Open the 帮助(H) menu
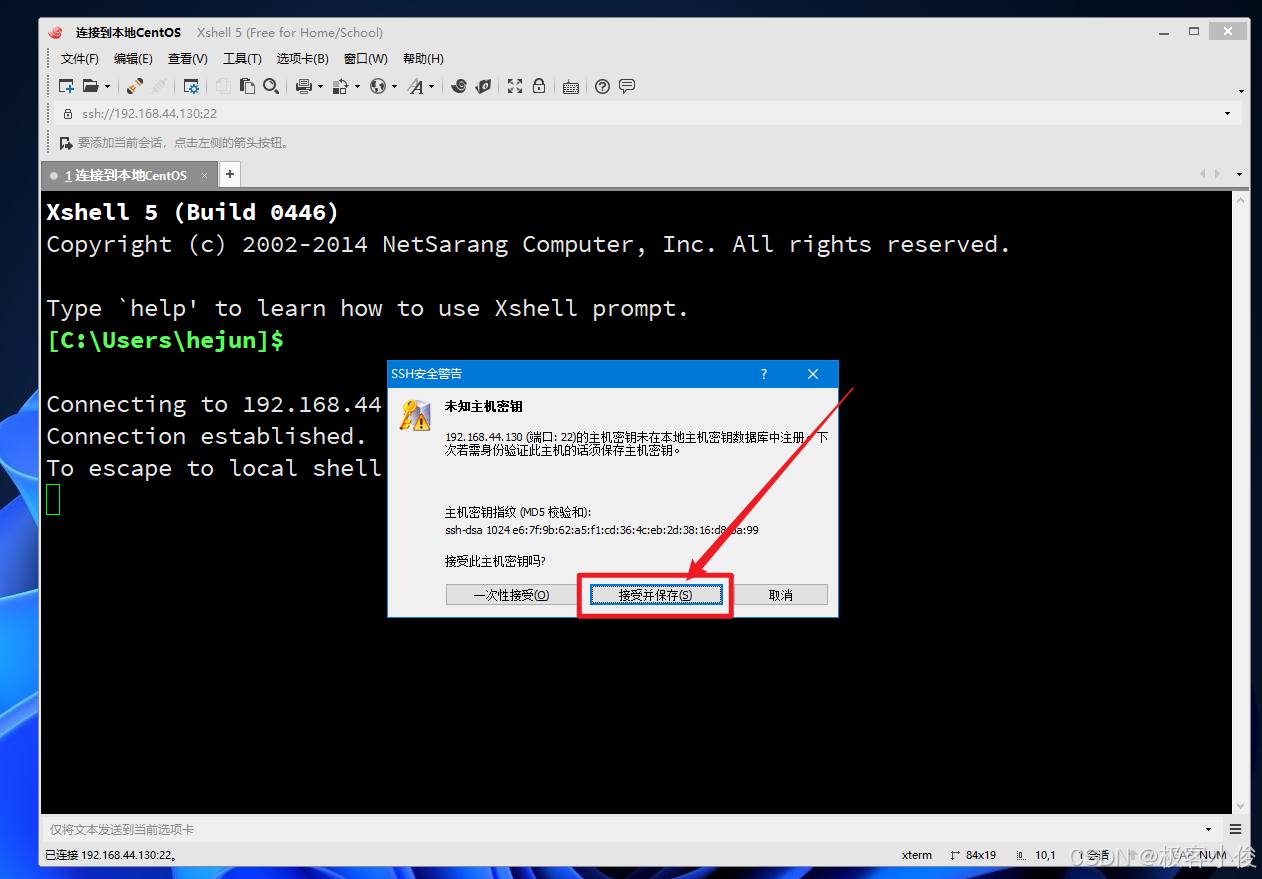Screen dimensions: 1262x879 tap(423, 59)
